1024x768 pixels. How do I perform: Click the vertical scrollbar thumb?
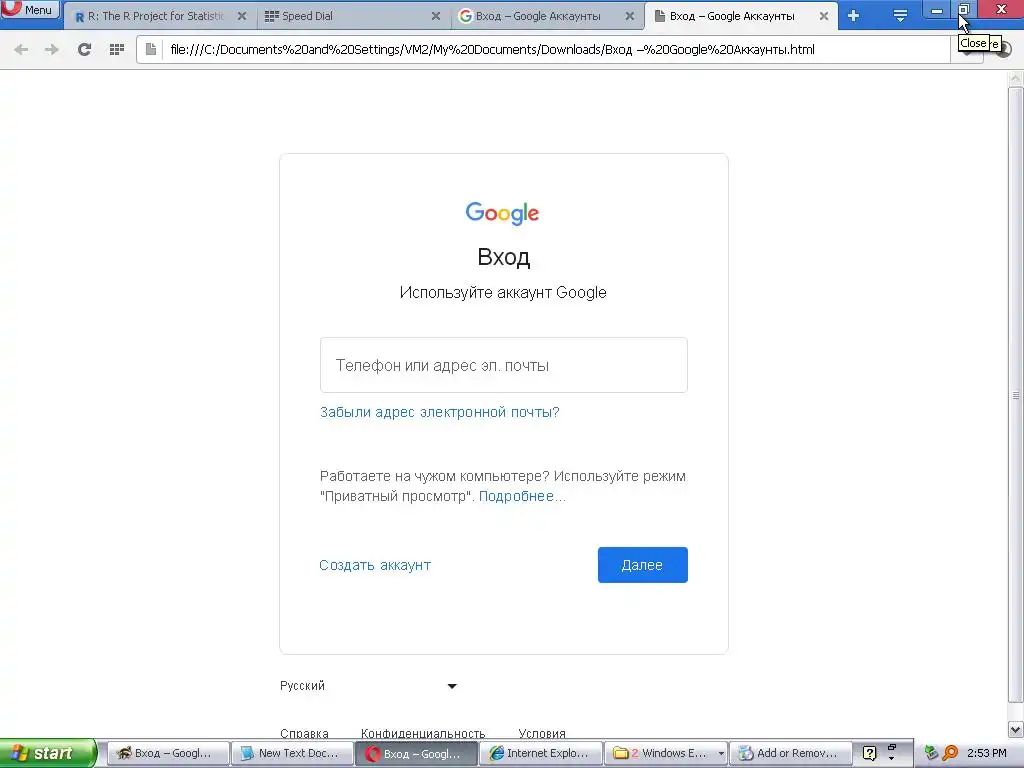(1016, 395)
